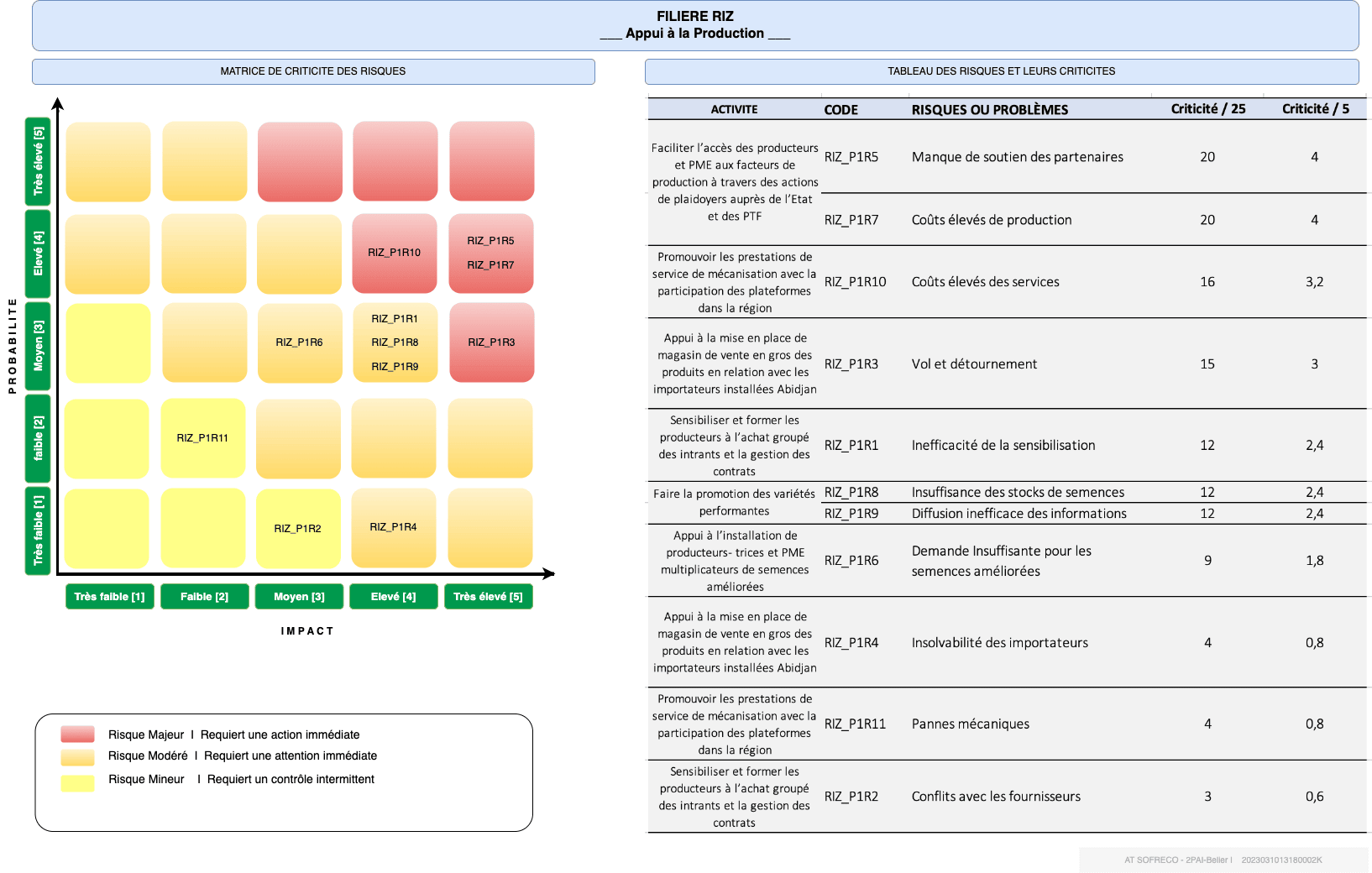Viewport: 1372px width, 873px height.
Task: Click the yellow matrix cell labeled RIZ_P1R11
Action: (x=202, y=438)
